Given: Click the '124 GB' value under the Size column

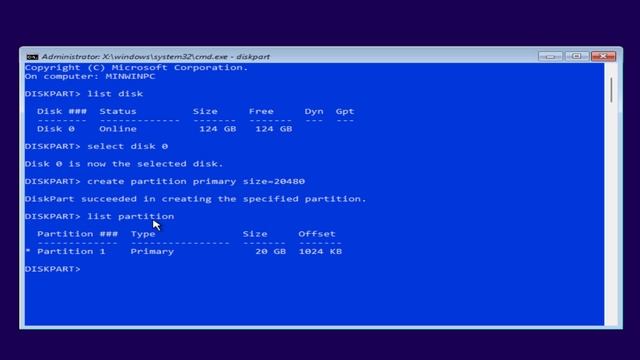Looking at the screenshot, I should tap(218, 129).
